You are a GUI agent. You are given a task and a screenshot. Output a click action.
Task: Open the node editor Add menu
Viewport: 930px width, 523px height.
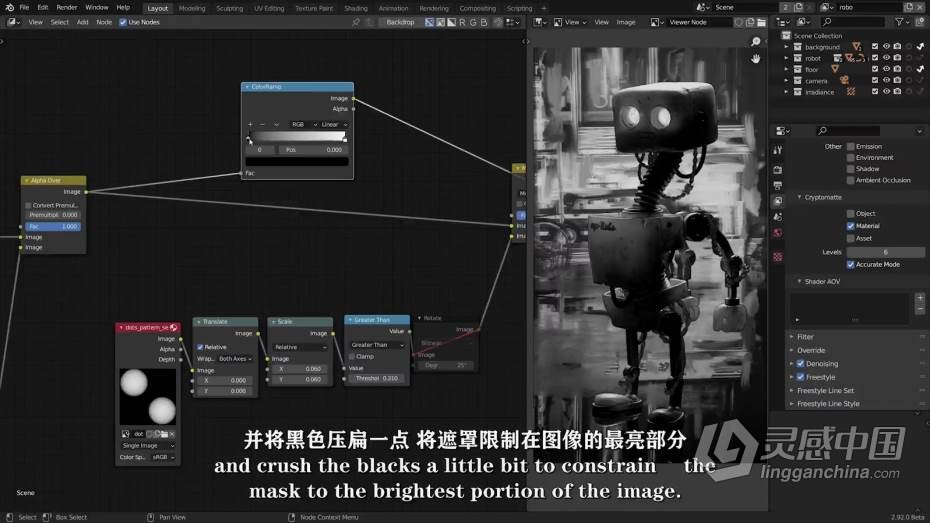82,22
